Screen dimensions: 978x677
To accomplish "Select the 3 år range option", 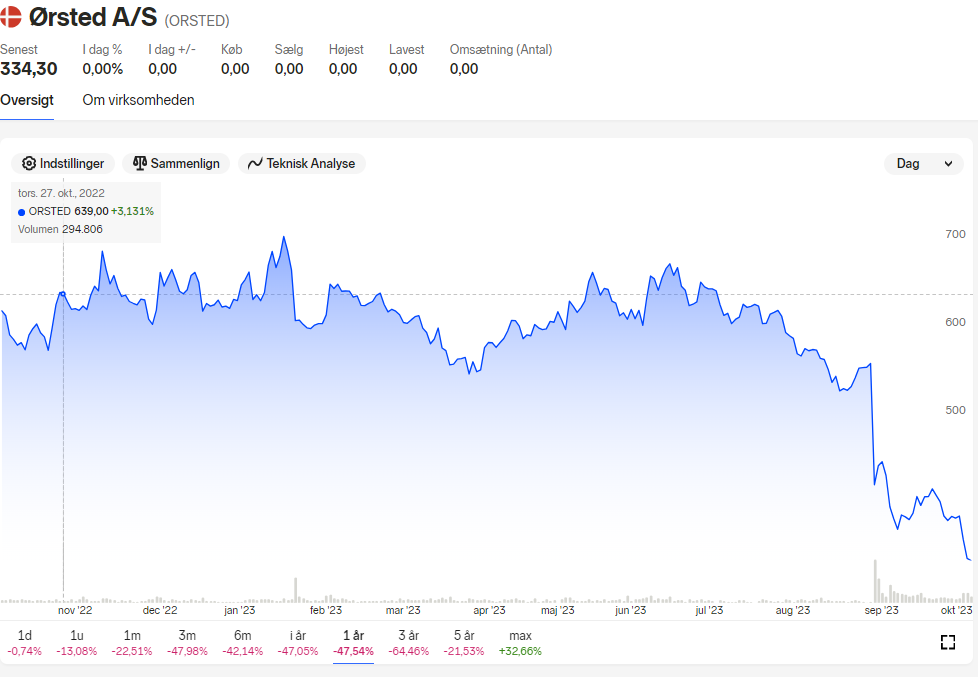I will click(x=409, y=643).
